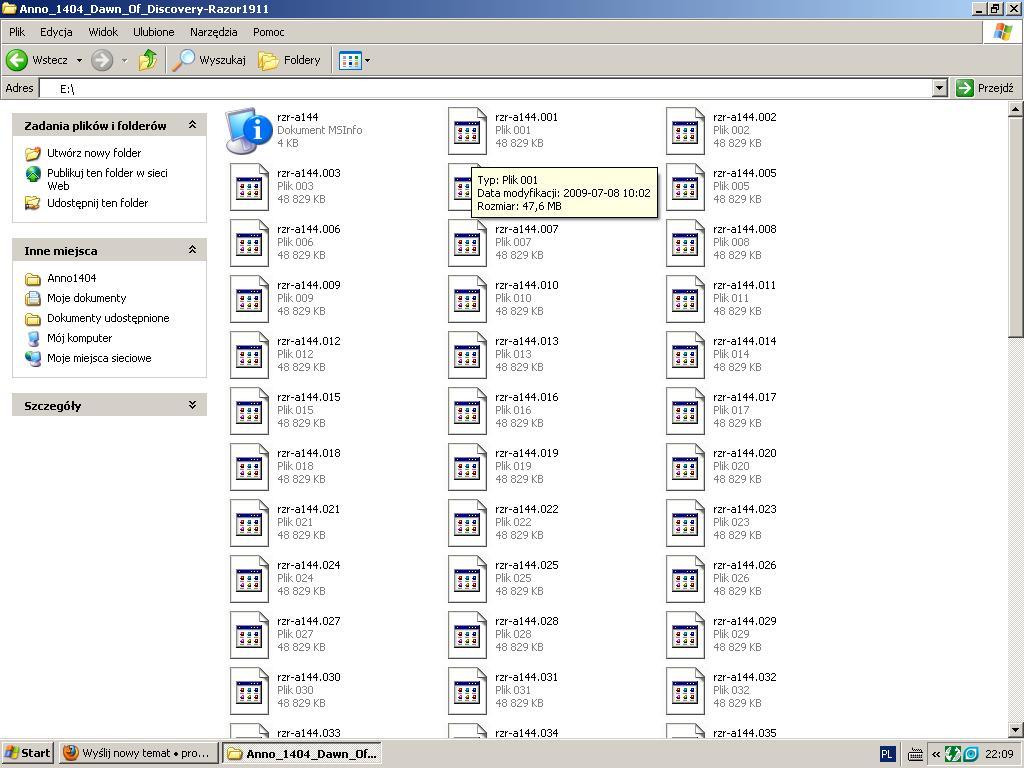Click Utwórz nowy folder link
This screenshot has width=1024, height=768.
click(x=94, y=153)
